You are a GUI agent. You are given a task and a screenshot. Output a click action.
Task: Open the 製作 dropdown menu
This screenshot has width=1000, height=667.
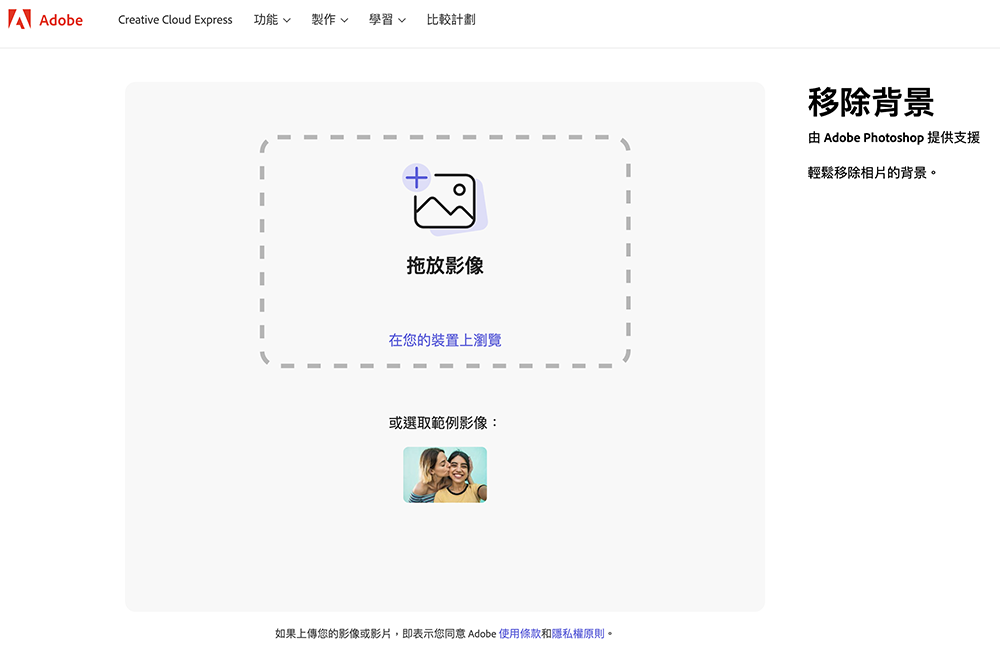pyautogui.click(x=324, y=19)
